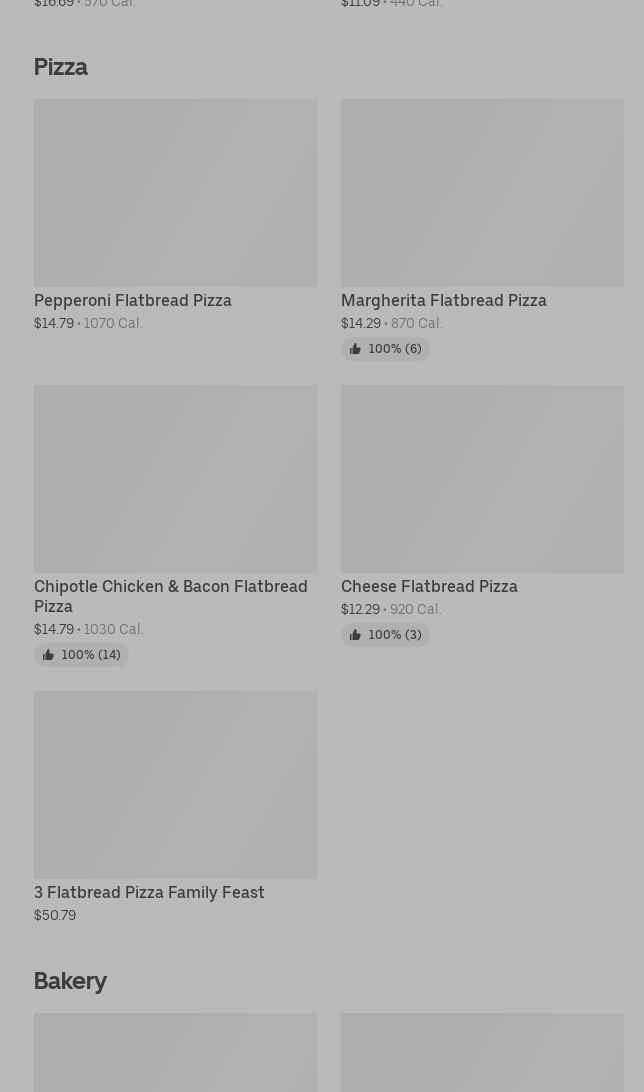Open second Bakery item image on right

click(x=482, y=1052)
